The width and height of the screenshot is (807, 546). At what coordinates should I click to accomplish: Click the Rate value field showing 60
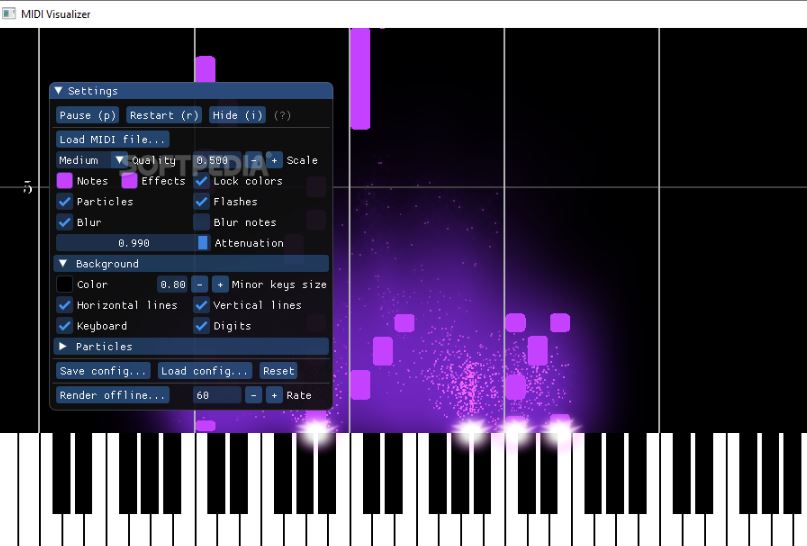[217, 395]
